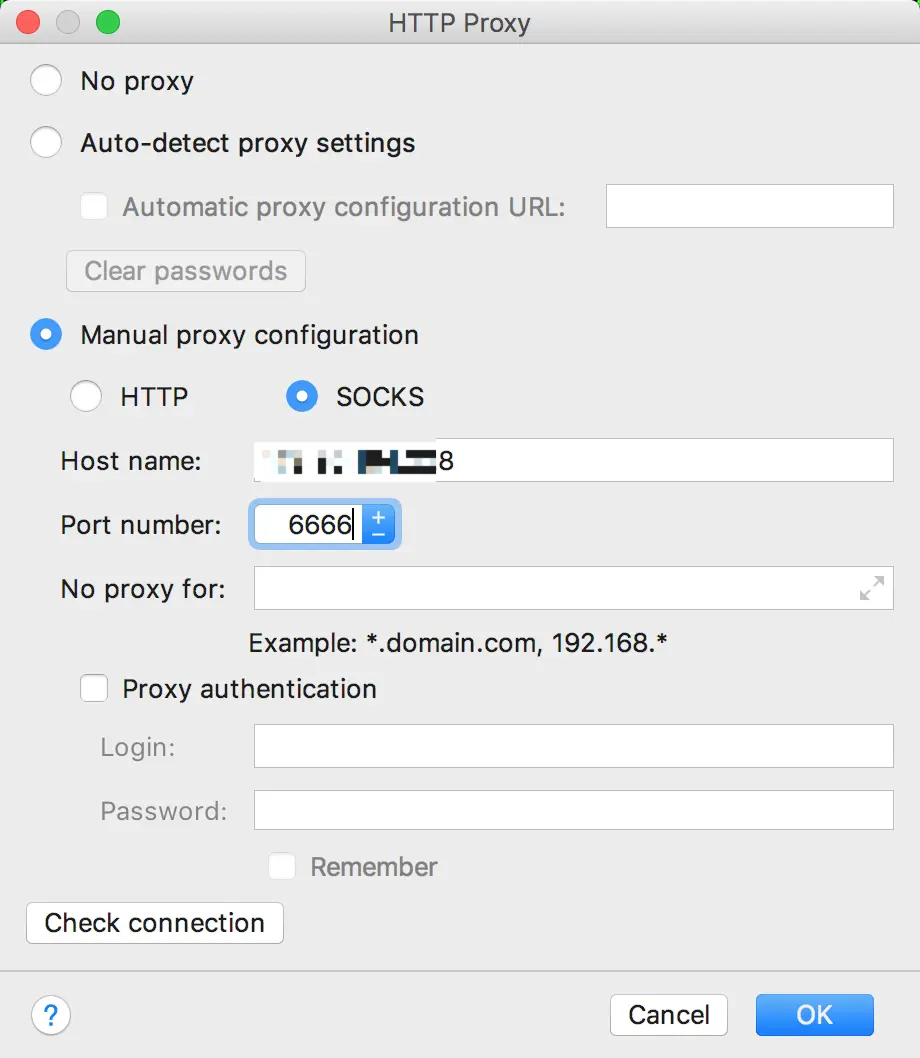Expand the No proxy for field
920x1058 pixels.
tap(872, 588)
